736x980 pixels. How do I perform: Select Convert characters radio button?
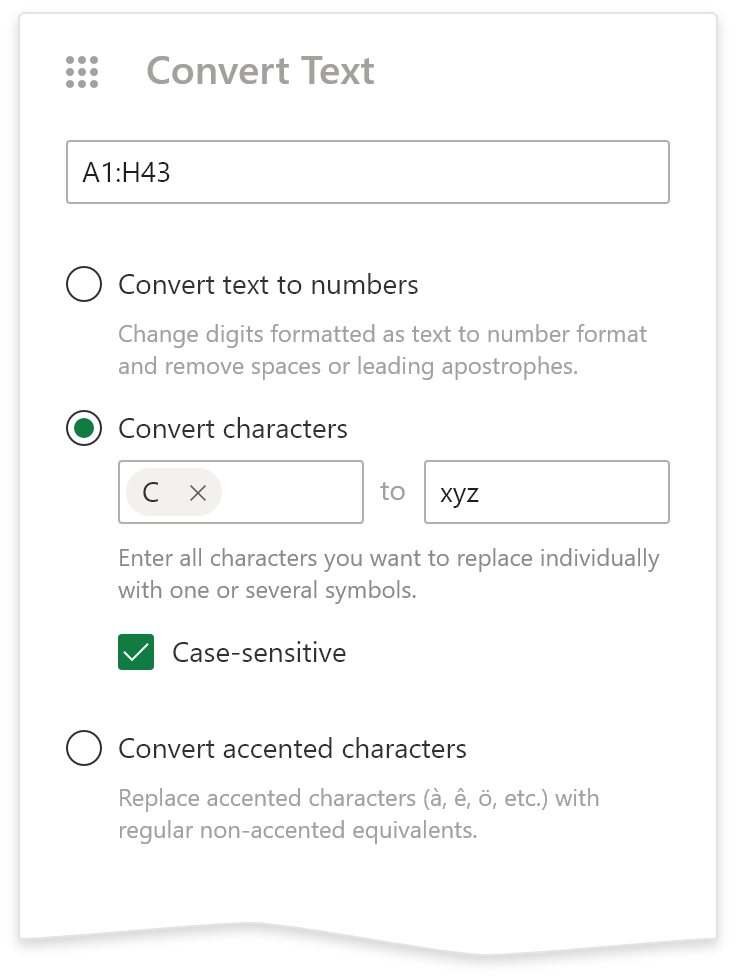click(84, 428)
